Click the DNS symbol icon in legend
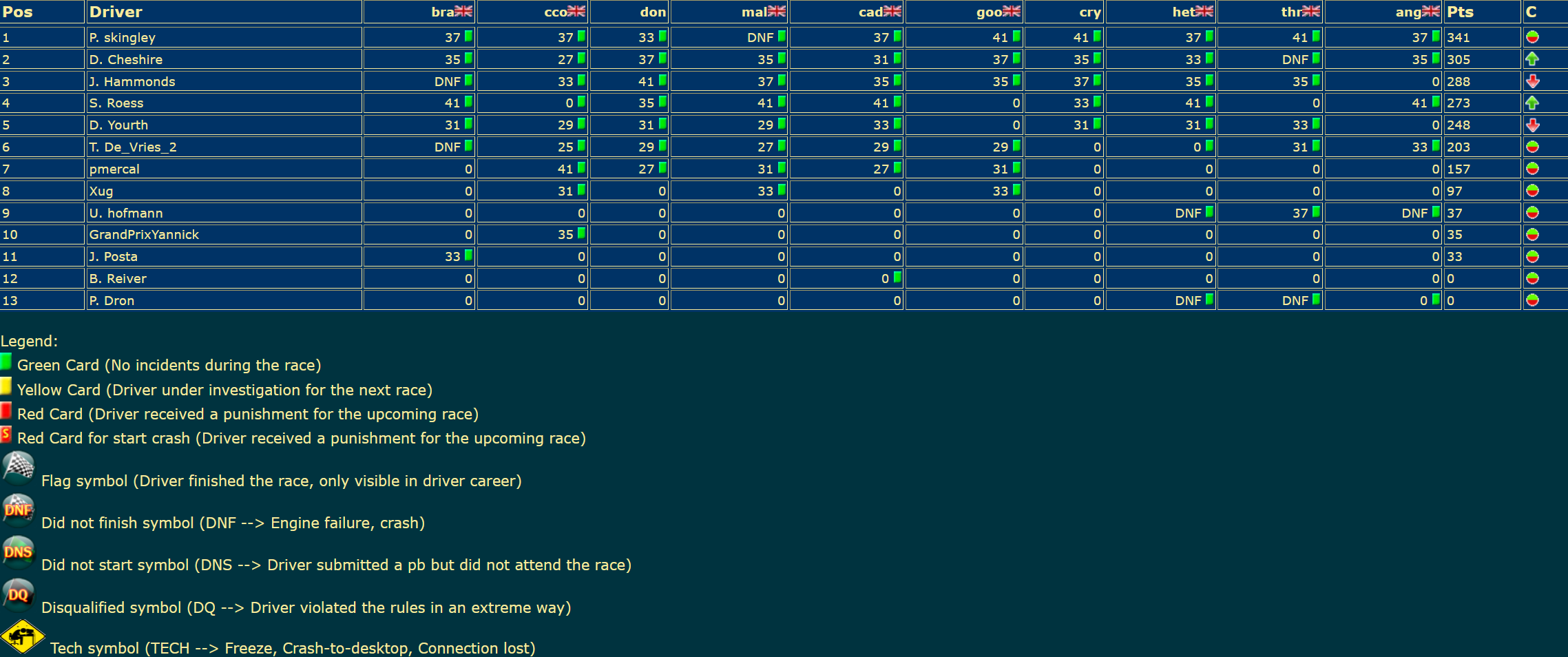The width and height of the screenshot is (1568, 657). pos(18,552)
